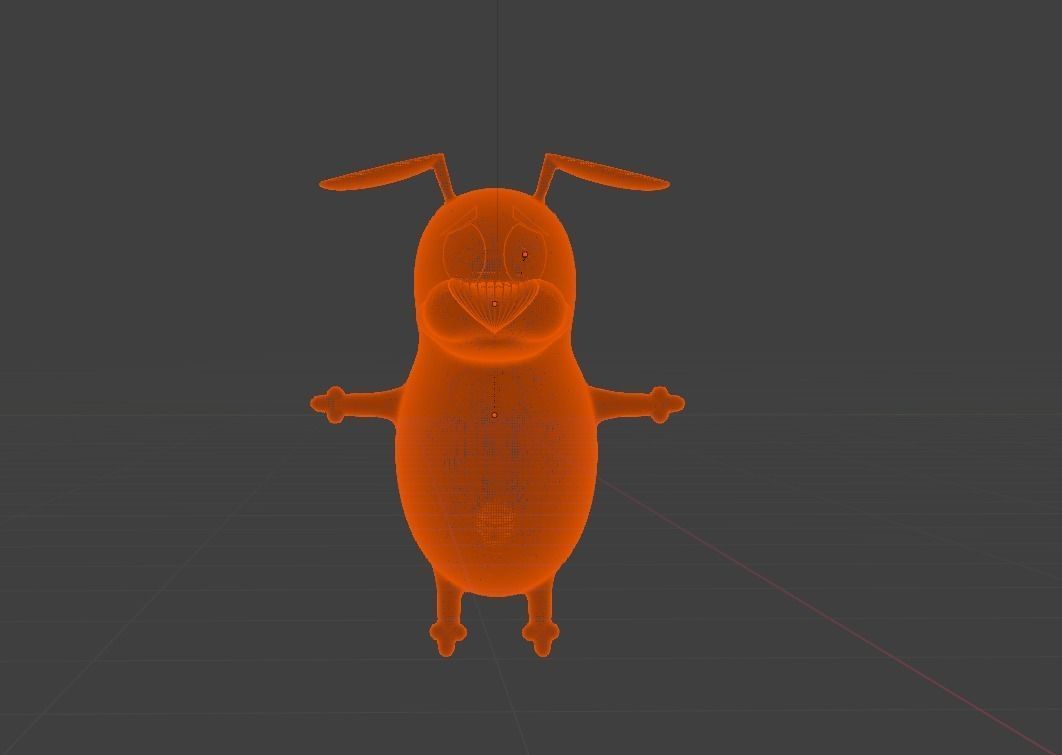Click the origin dot on the teeth
1062x755 pixels.
click(494, 304)
